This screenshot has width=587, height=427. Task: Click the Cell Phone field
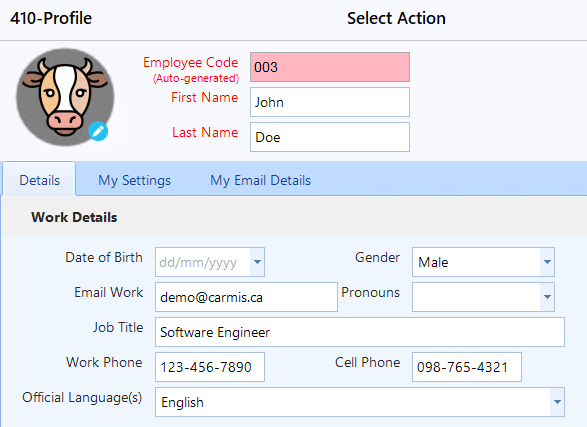coord(467,367)
